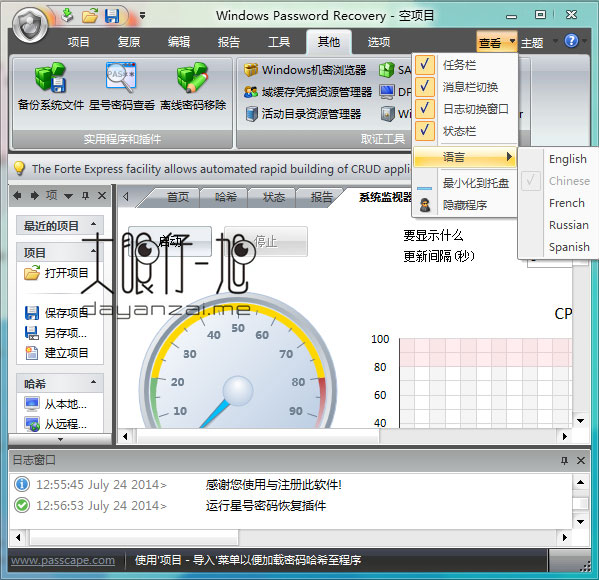599x580 pixels.
Task: Click the open folder quick-access icon
Action: [x=90, y=16]
